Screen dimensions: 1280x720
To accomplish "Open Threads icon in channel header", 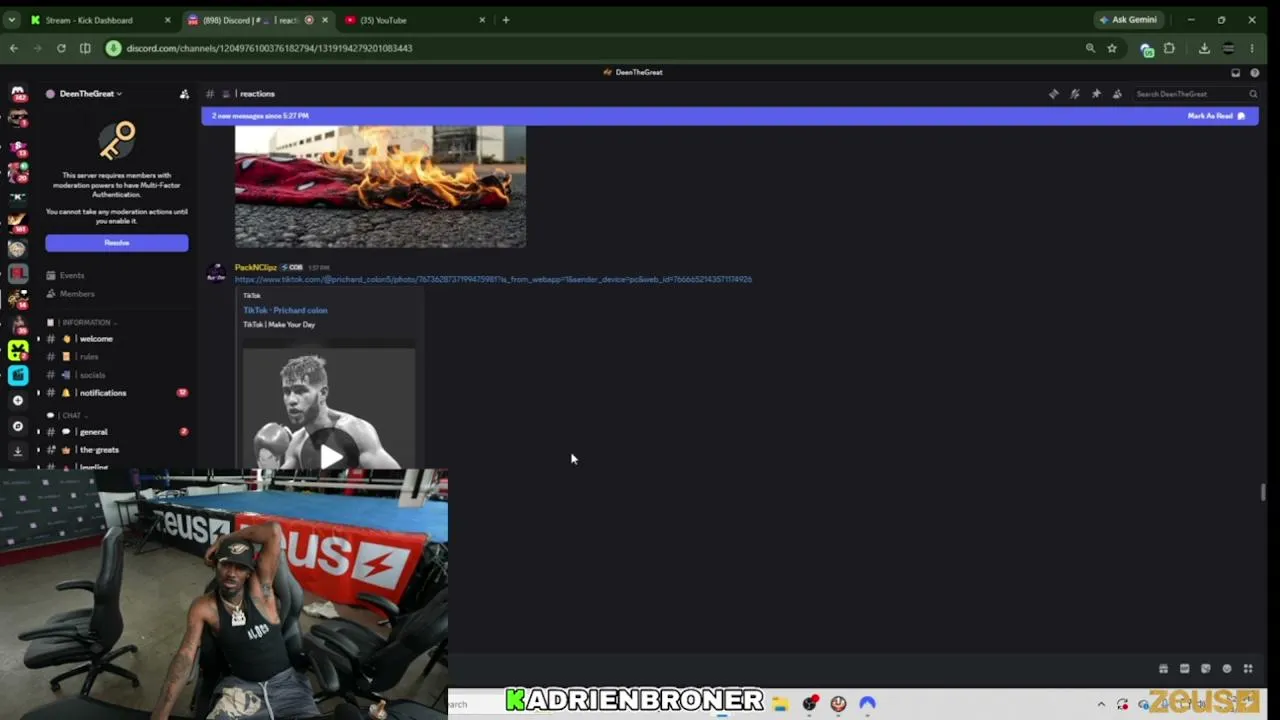I will tap(1054, 94).
